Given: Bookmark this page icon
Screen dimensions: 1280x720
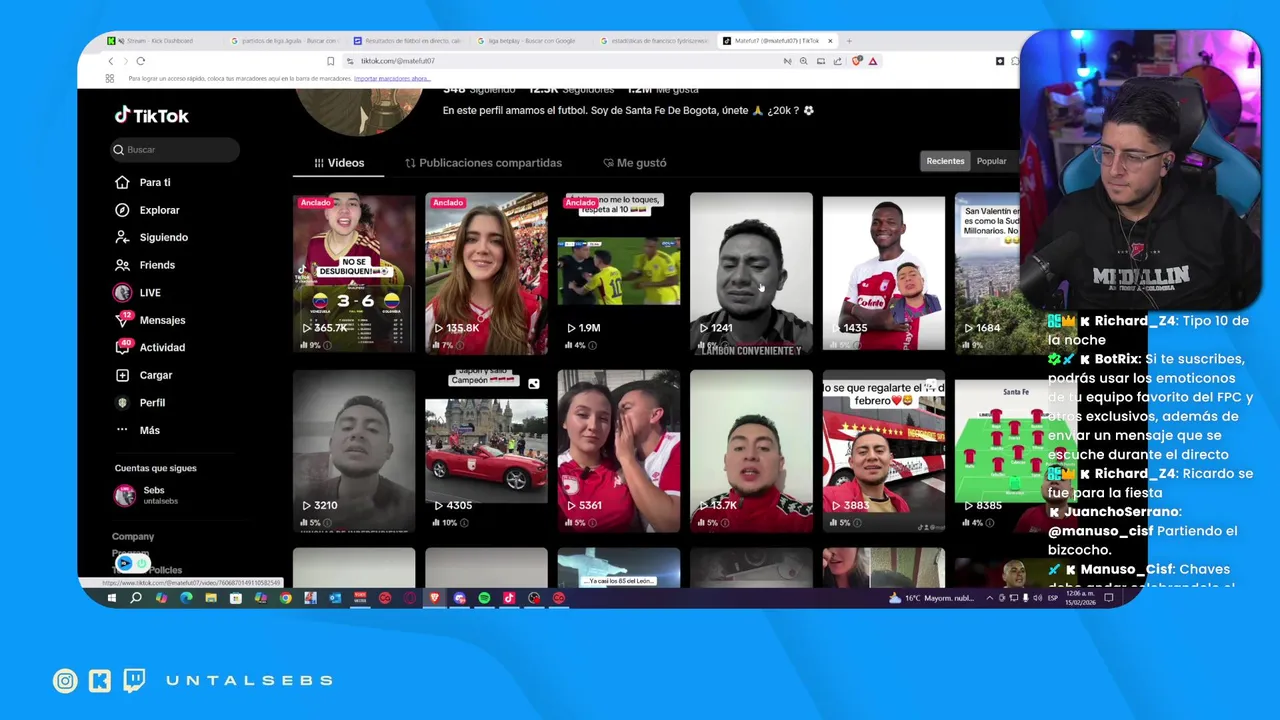Looking at the screenshot, I should click(331, 61).
